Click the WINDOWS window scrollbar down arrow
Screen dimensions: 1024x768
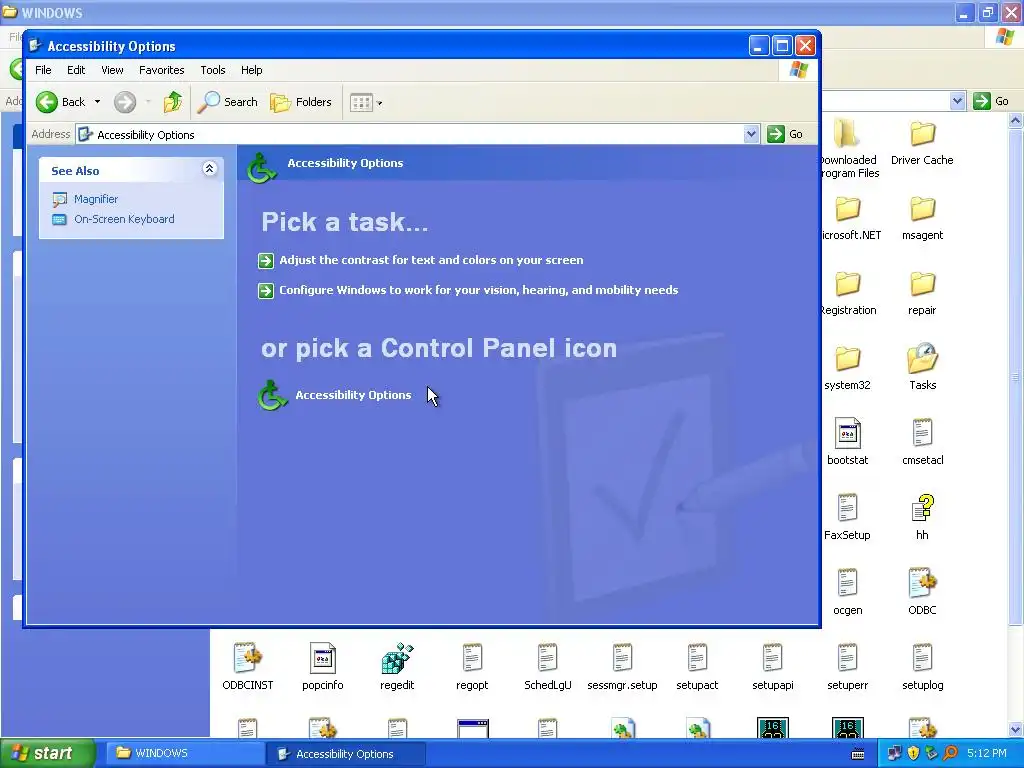point(1016,729)
